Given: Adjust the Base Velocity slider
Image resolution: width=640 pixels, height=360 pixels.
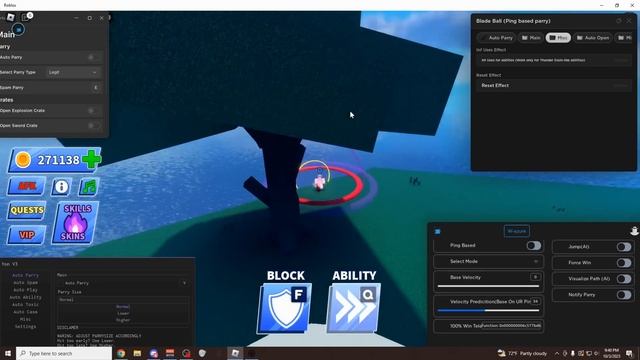Looking at the screenshot, I should click(488, 286).
